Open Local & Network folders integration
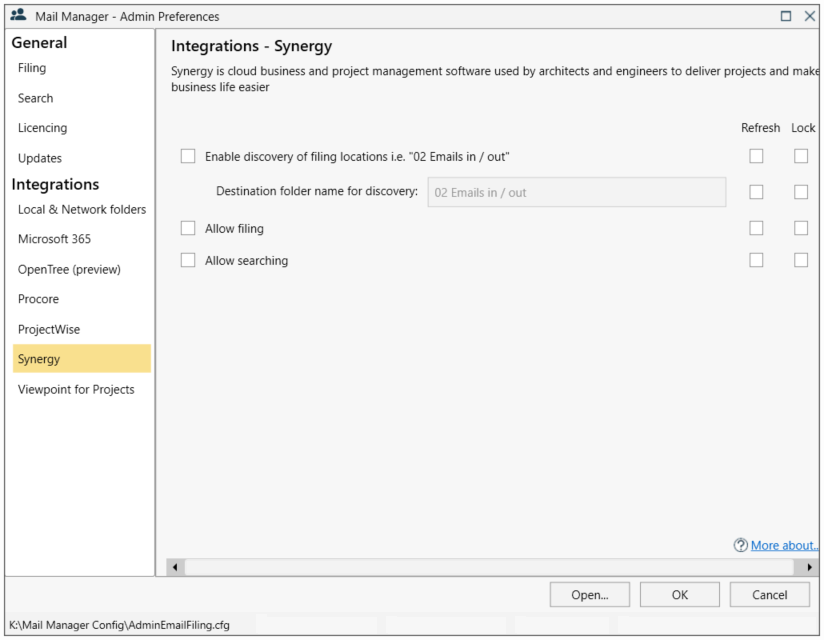 tap(81, 209)
